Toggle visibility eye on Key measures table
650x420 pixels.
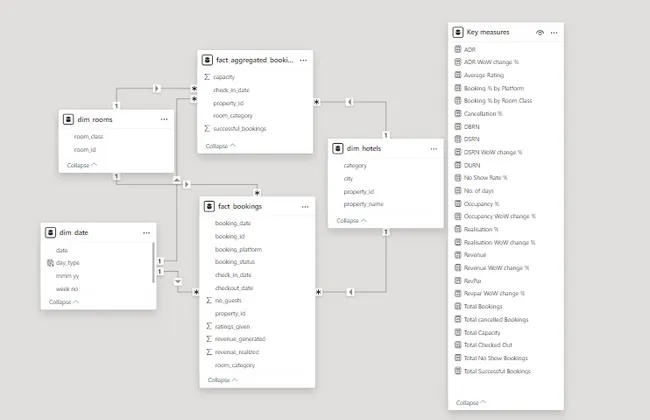pos(540,33)
